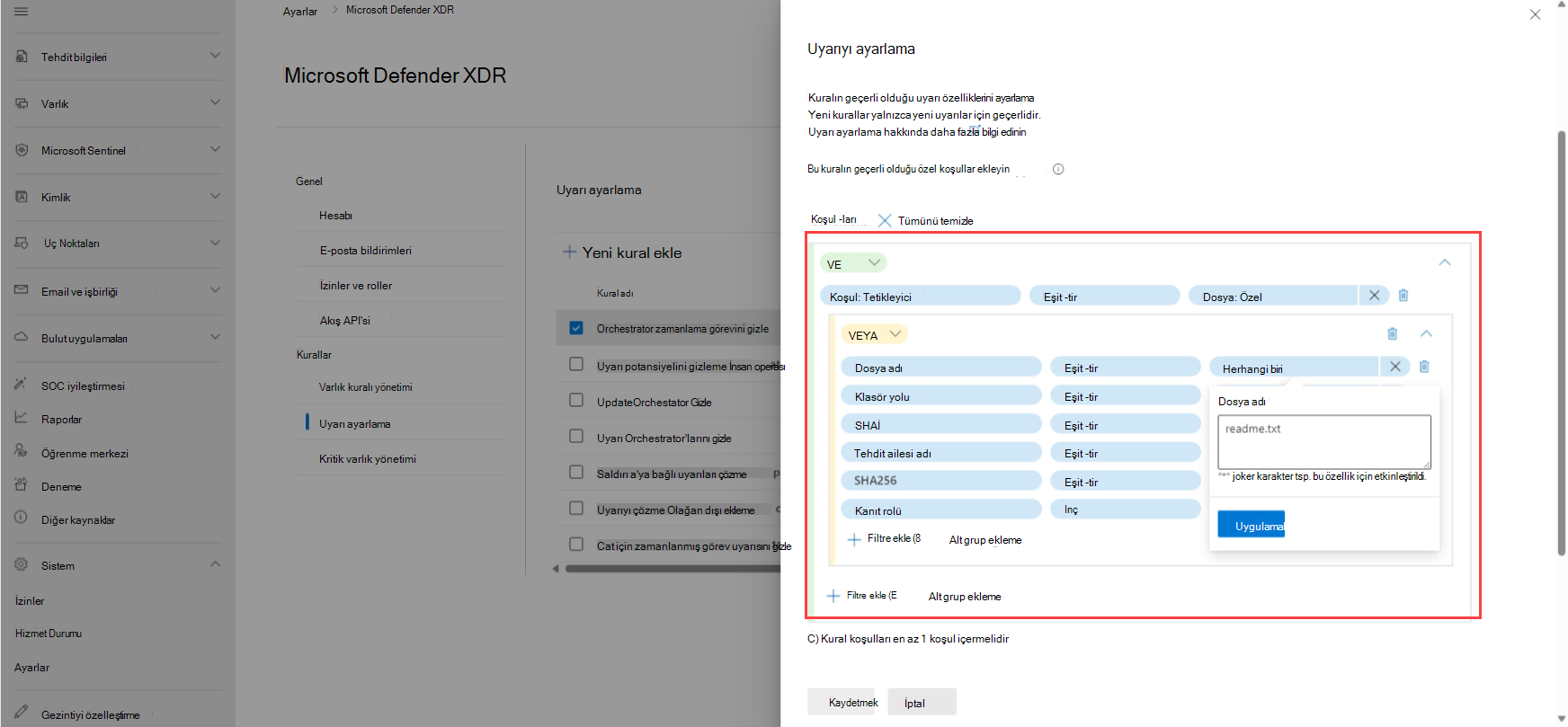
Task: Click the Gezintiyi özelleştirme pencil icon
Action: (x=21, y=713)
